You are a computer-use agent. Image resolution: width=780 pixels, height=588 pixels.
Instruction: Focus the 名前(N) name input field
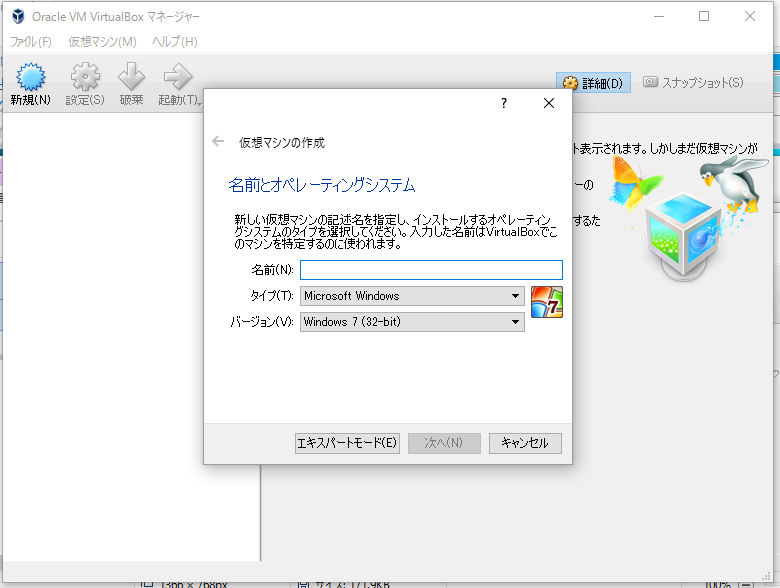tap(431, 270)
